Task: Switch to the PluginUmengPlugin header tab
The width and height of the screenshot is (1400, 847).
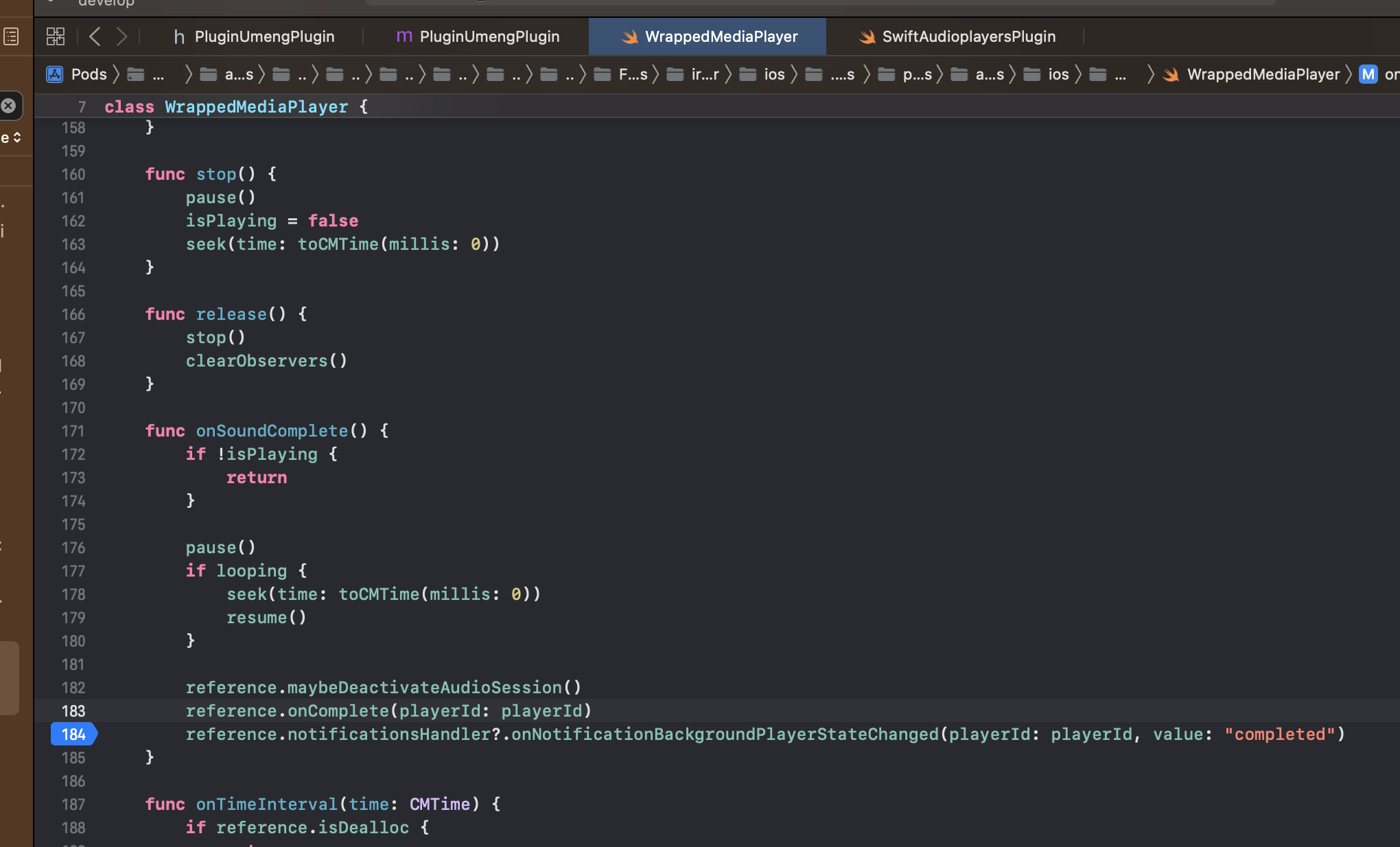Action: (x=264, y=36)
